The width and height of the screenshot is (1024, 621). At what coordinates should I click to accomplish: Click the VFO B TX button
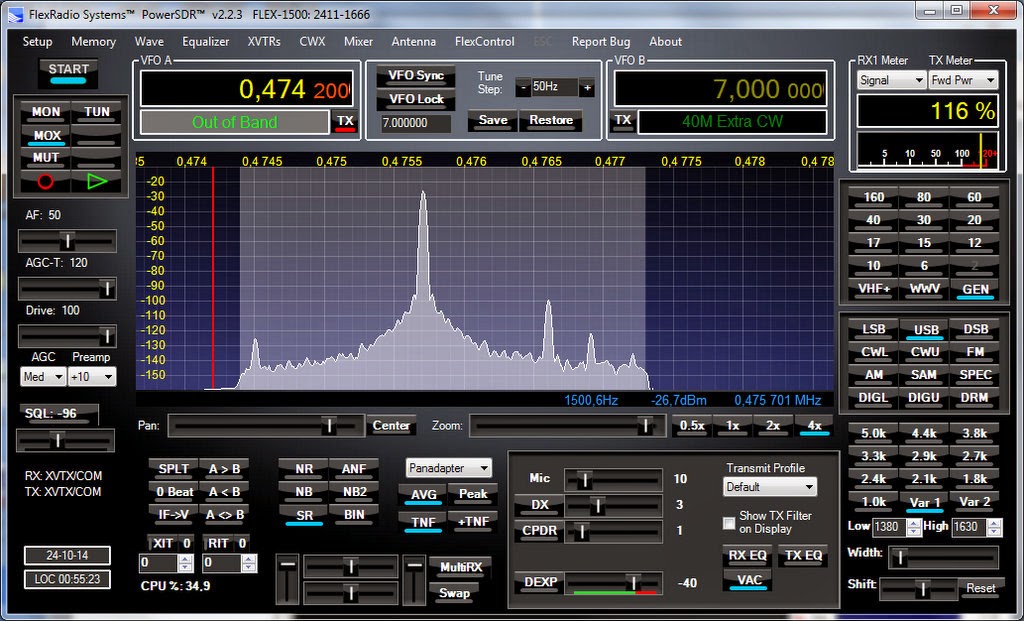622,120
